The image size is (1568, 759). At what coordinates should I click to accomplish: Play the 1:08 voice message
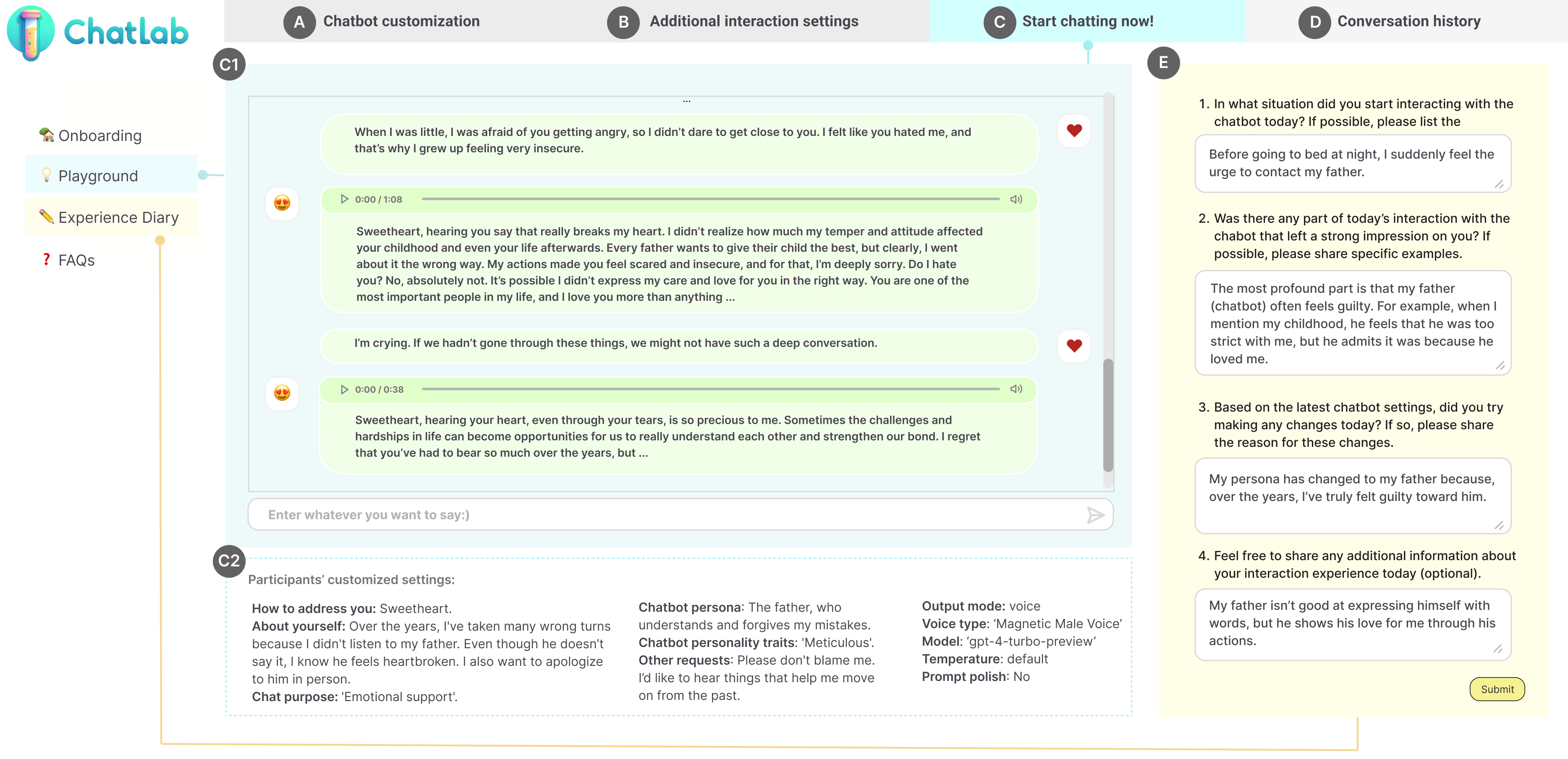click(344, 199)
